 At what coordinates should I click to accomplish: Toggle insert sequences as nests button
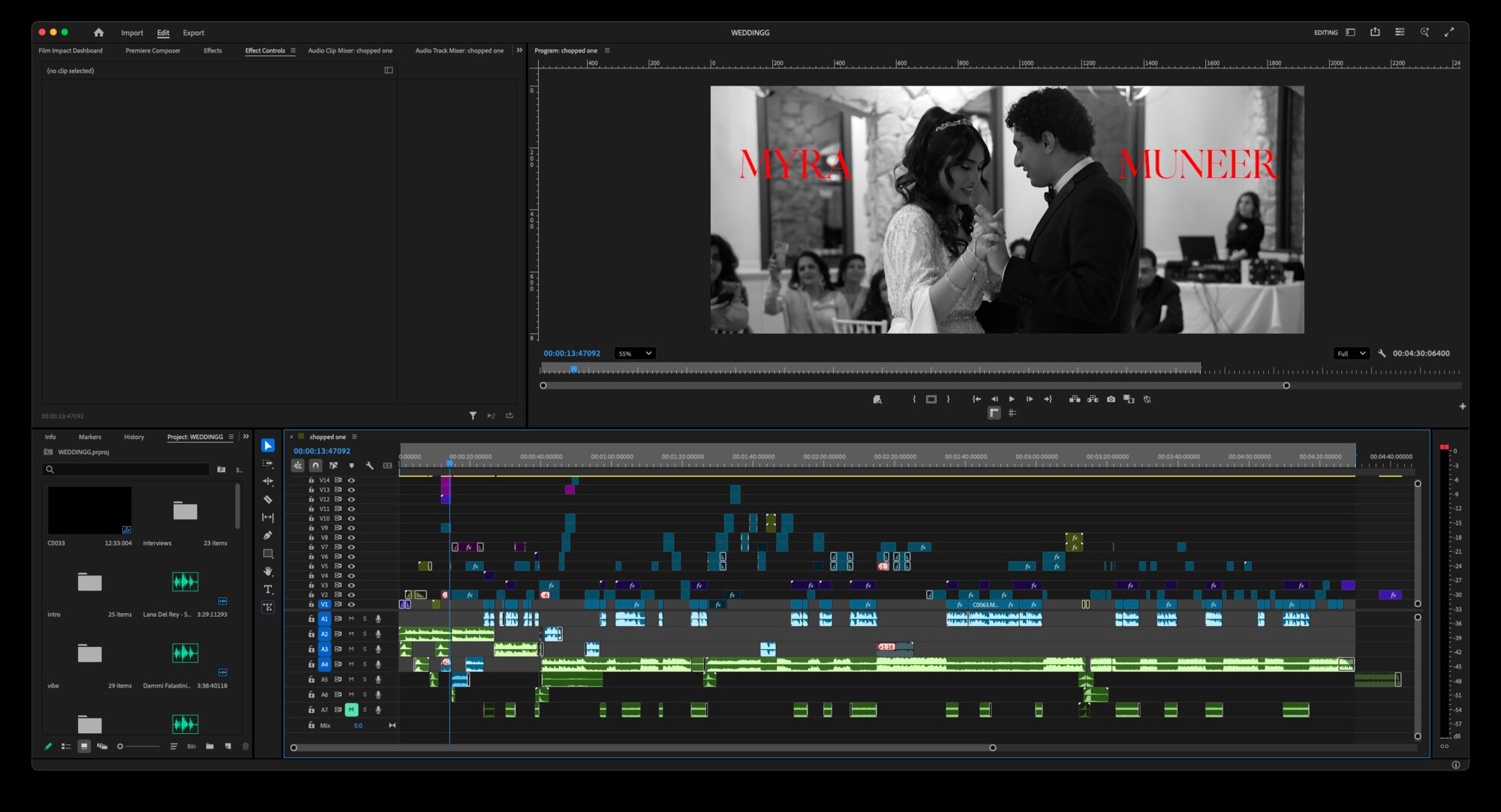[x=298, y=466]
